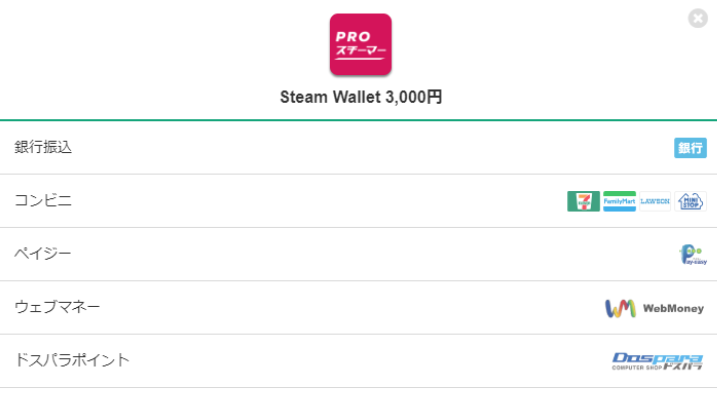Viewport: 717px width, 409px height.
Task: Close the payment method dialog
Action: (698, 18)
